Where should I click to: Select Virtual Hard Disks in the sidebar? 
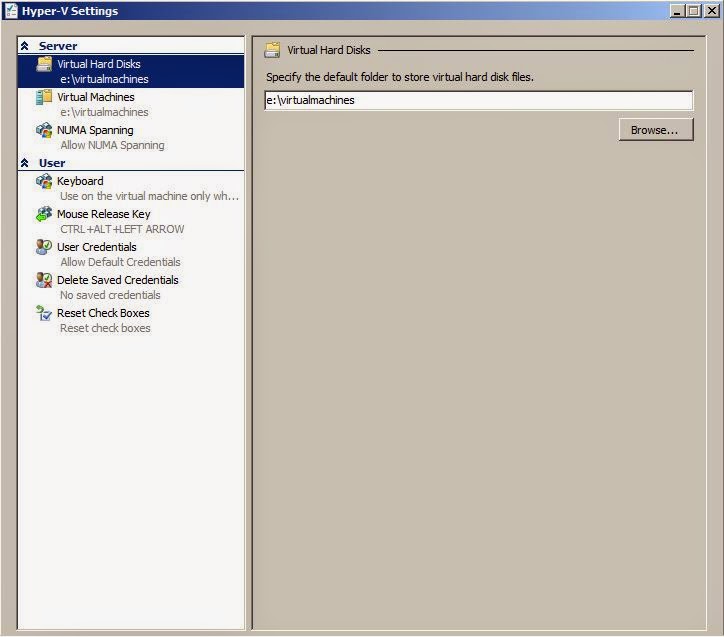131,71
